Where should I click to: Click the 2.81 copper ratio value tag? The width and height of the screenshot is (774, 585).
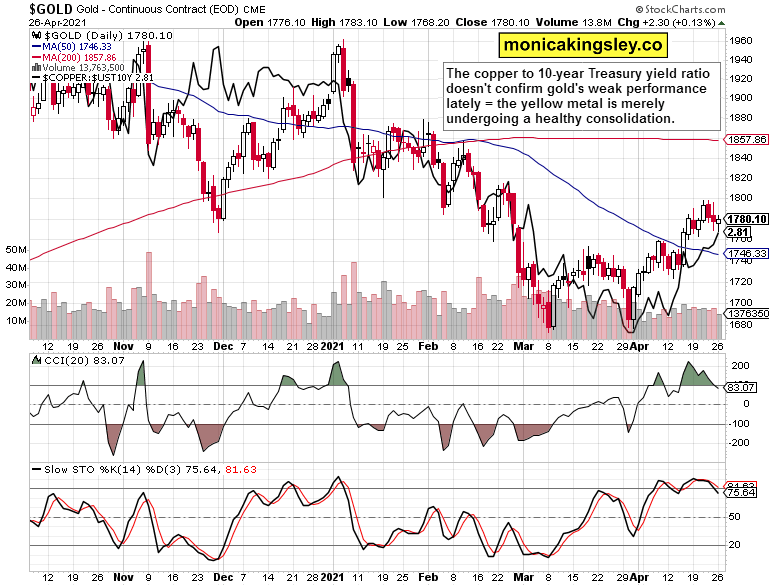click(x=738, y=232)
